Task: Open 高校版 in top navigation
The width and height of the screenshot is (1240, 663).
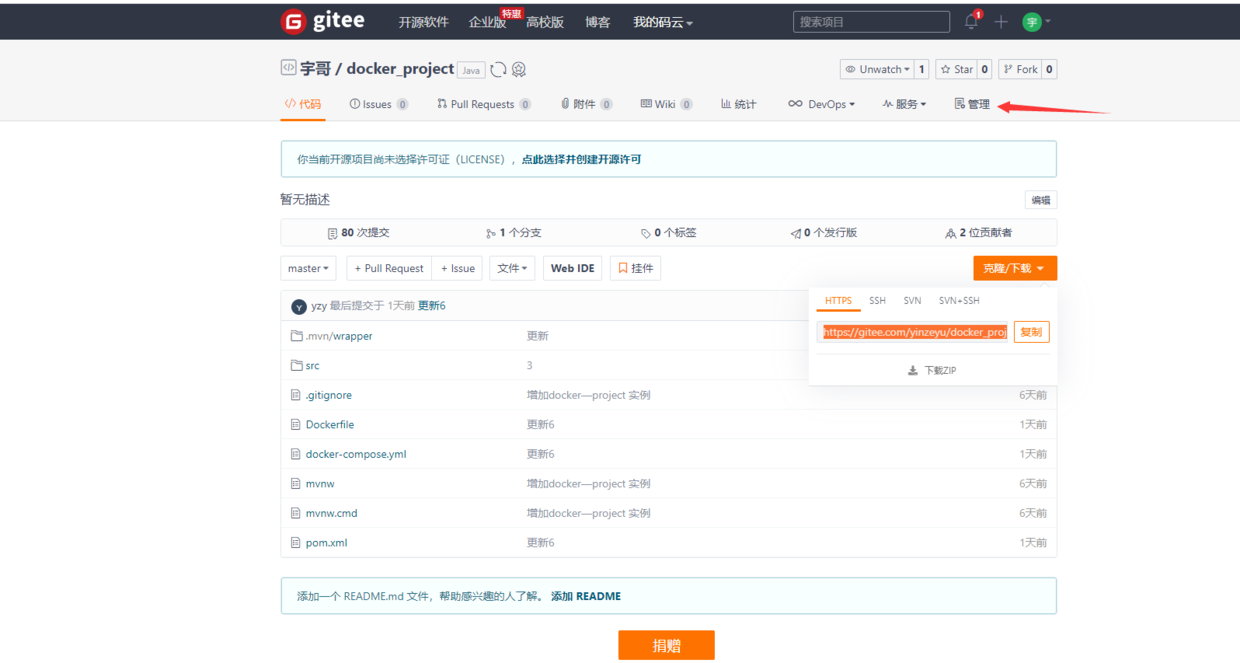Action: [545, 22]
